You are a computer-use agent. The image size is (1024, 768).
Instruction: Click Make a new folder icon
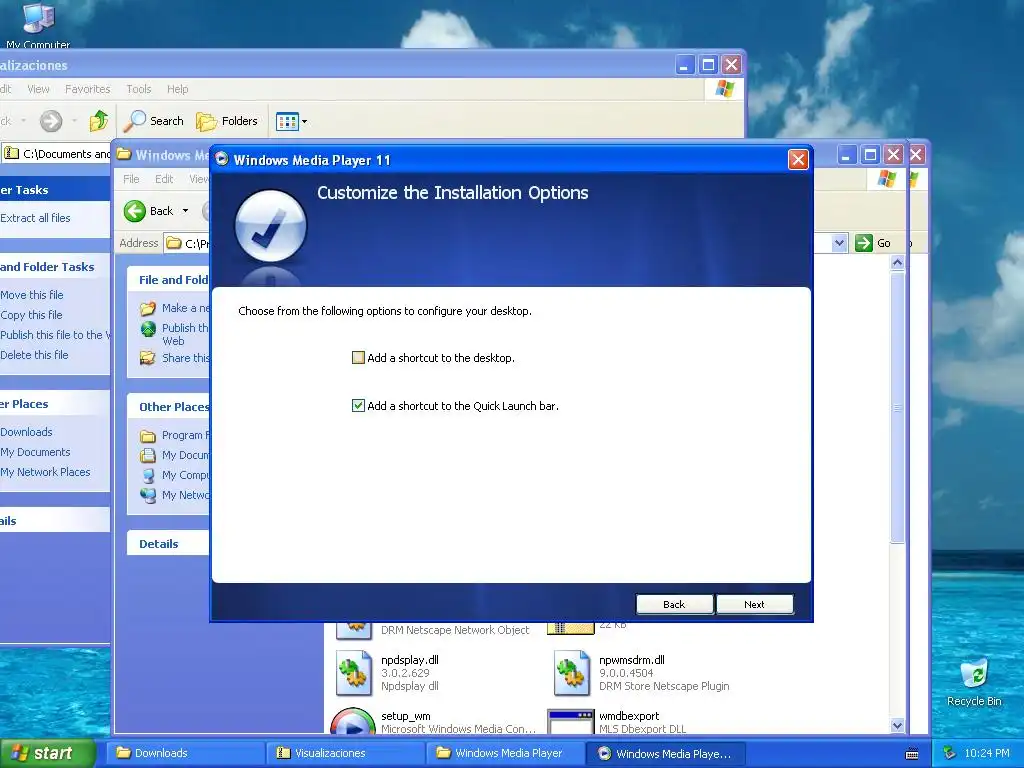(x=148, y=308)
